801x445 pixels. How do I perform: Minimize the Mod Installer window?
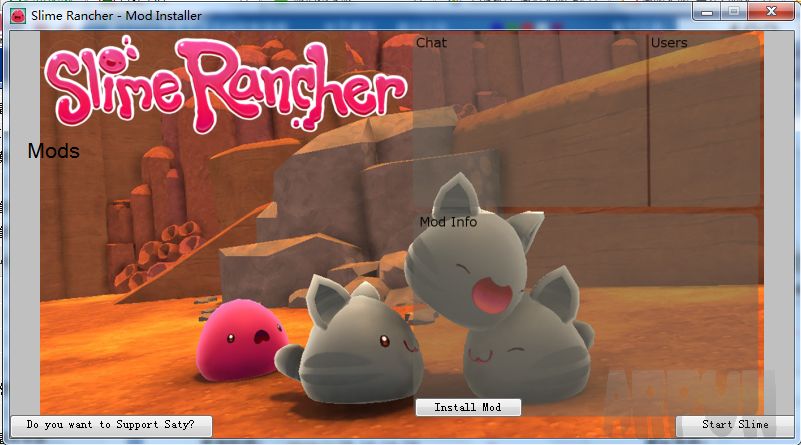[706, 12]
